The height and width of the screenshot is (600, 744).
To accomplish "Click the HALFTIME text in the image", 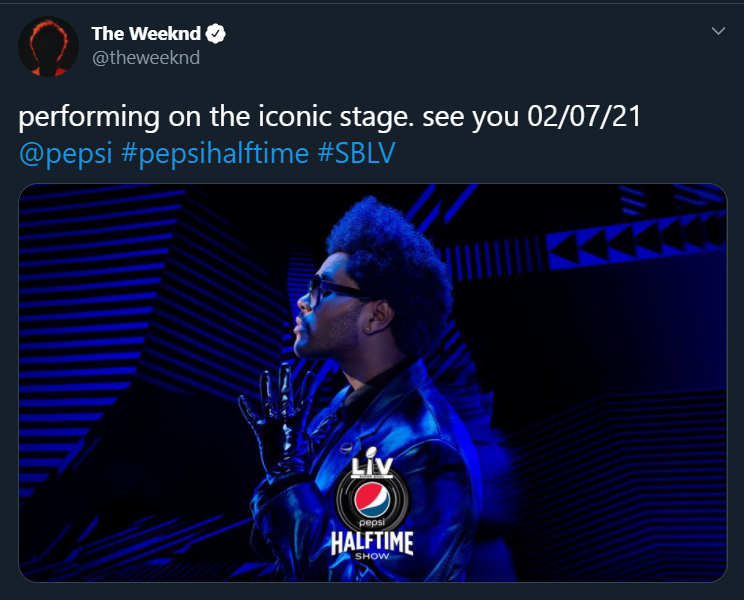I will coord(372,543).
